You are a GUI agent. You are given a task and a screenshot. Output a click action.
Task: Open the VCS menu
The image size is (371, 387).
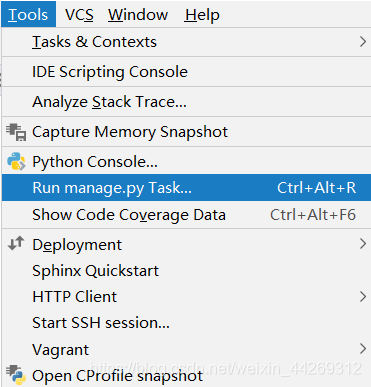coord(79,15)
